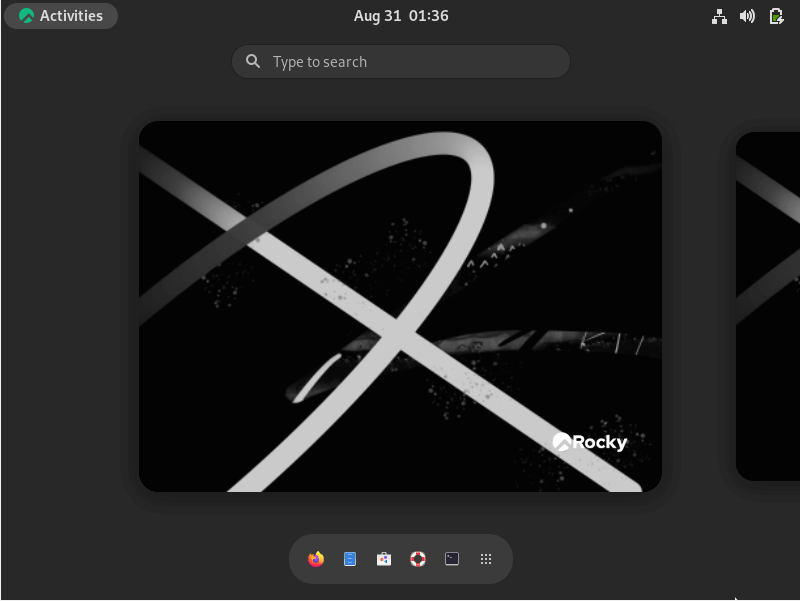Click the network status icon
Viewport: 800px width, 601px height.
(719, 16)
